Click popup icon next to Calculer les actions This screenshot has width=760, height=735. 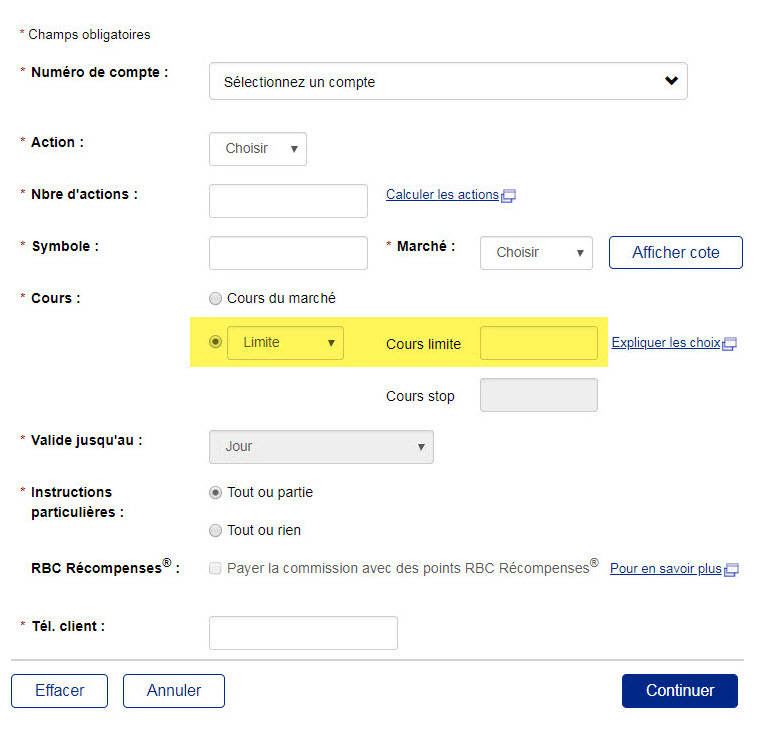(x=508, y=196)
